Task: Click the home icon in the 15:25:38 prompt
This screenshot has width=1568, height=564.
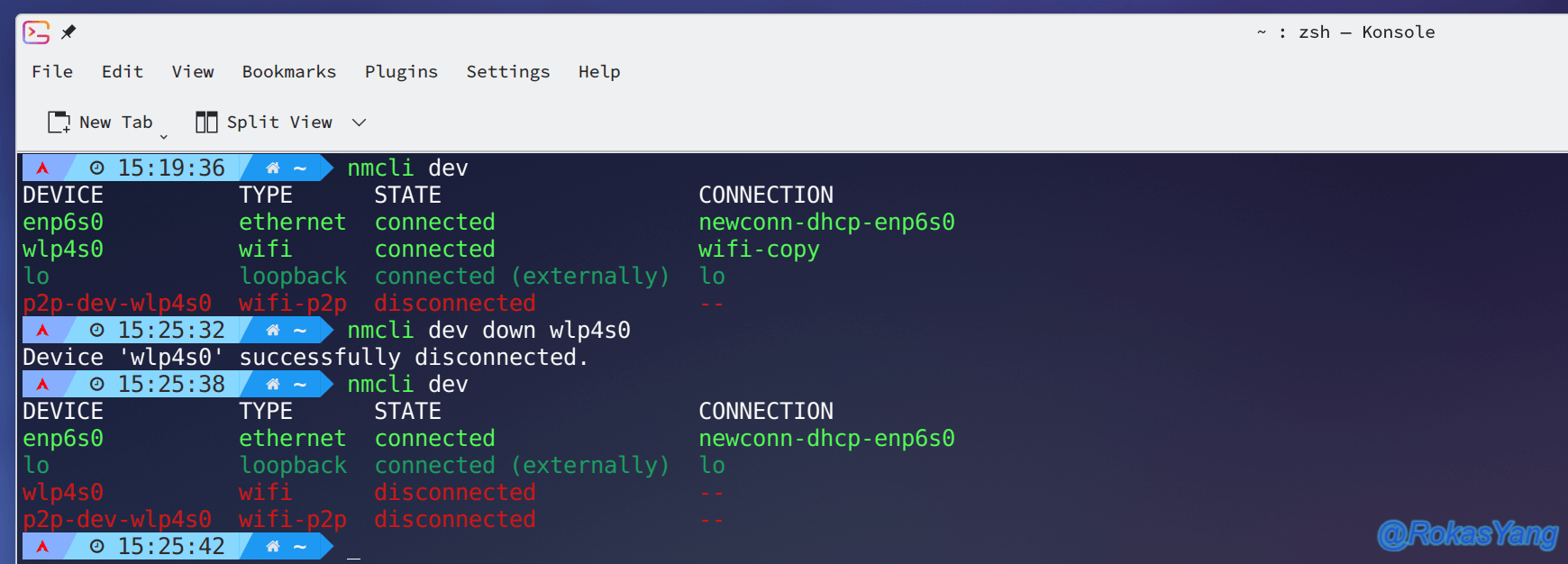Action: pyautogui.click(x=273, y=384)
